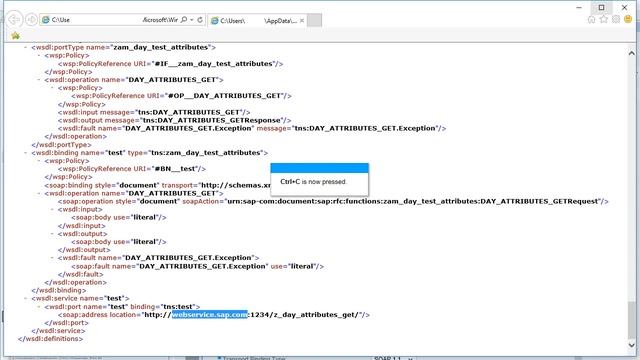
Task: Click "tns:zam_day_test_attributes" binding type value
Action: [207, 153]
